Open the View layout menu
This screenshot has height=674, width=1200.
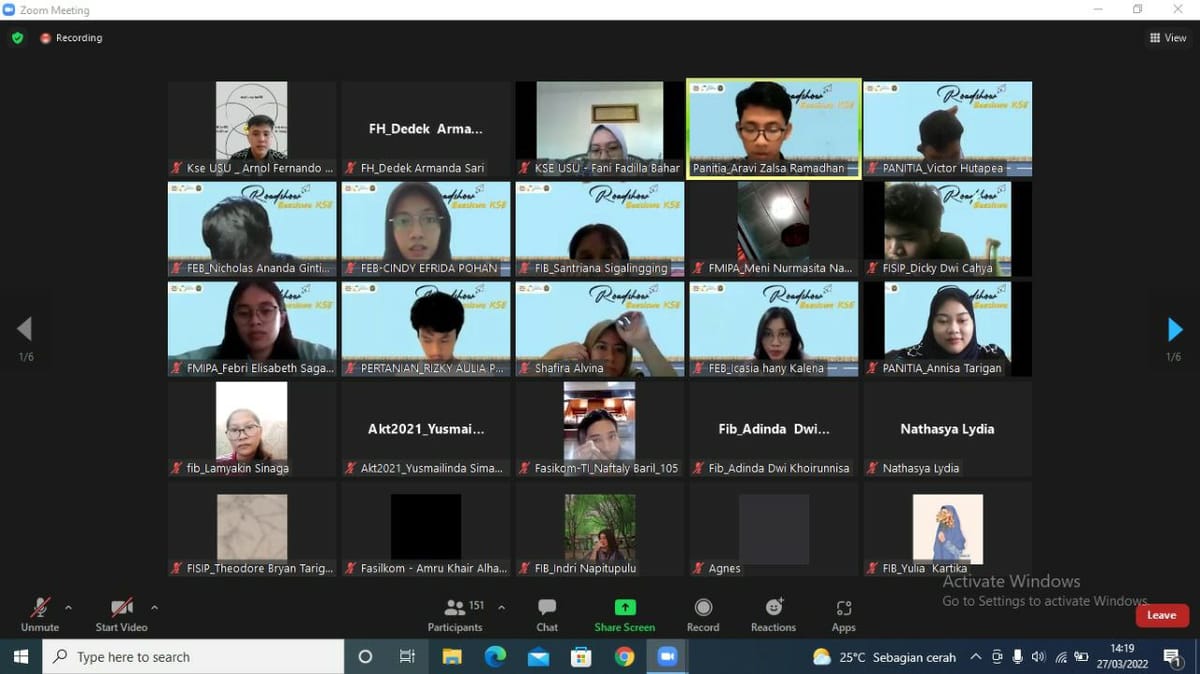pyautogui.click(x=1168, y=38)
